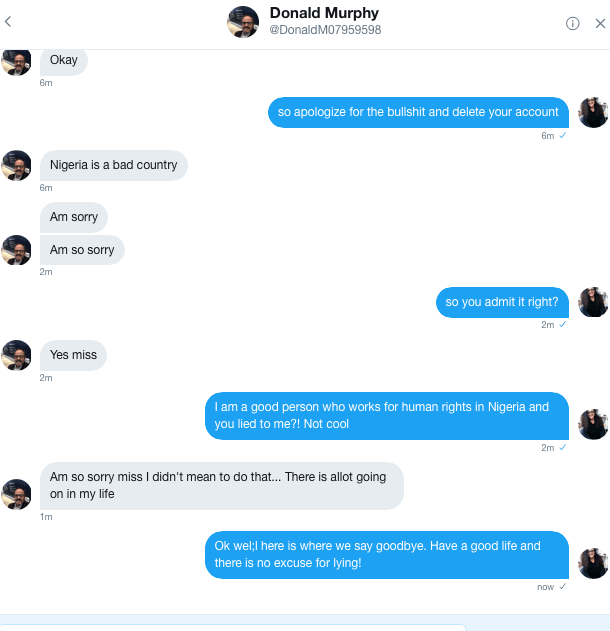
Task: Click the avatar next to "Yes miss"
Action: tap(16, 355)
